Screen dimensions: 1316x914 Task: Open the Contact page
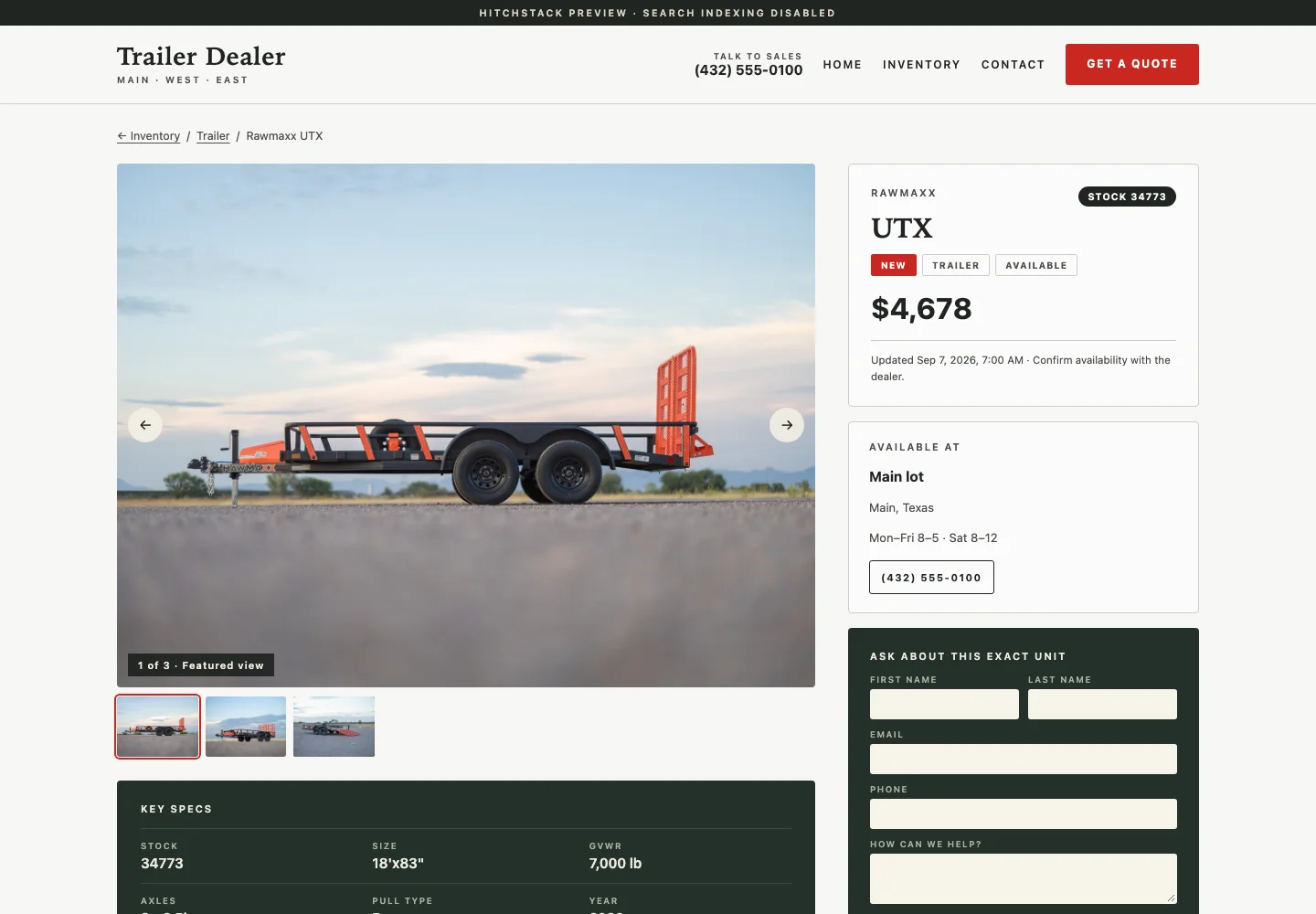(x=1013, y=65)
